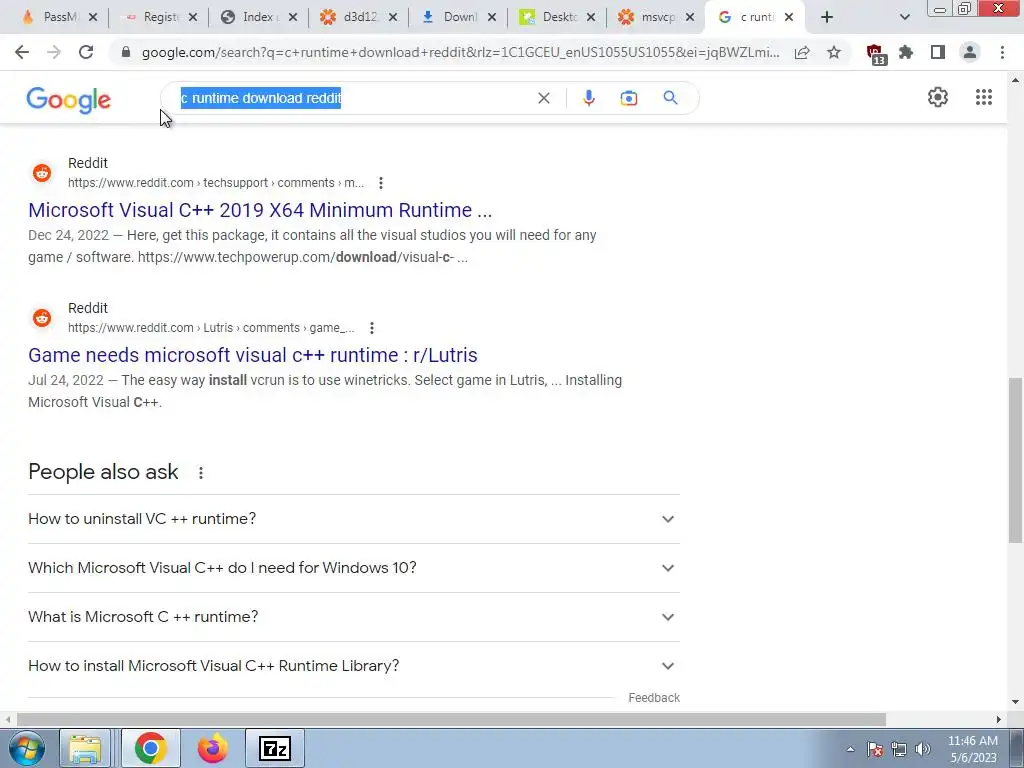Open the share page icon in address bar
1024x768 pixels.
click(x=802, y=52)
